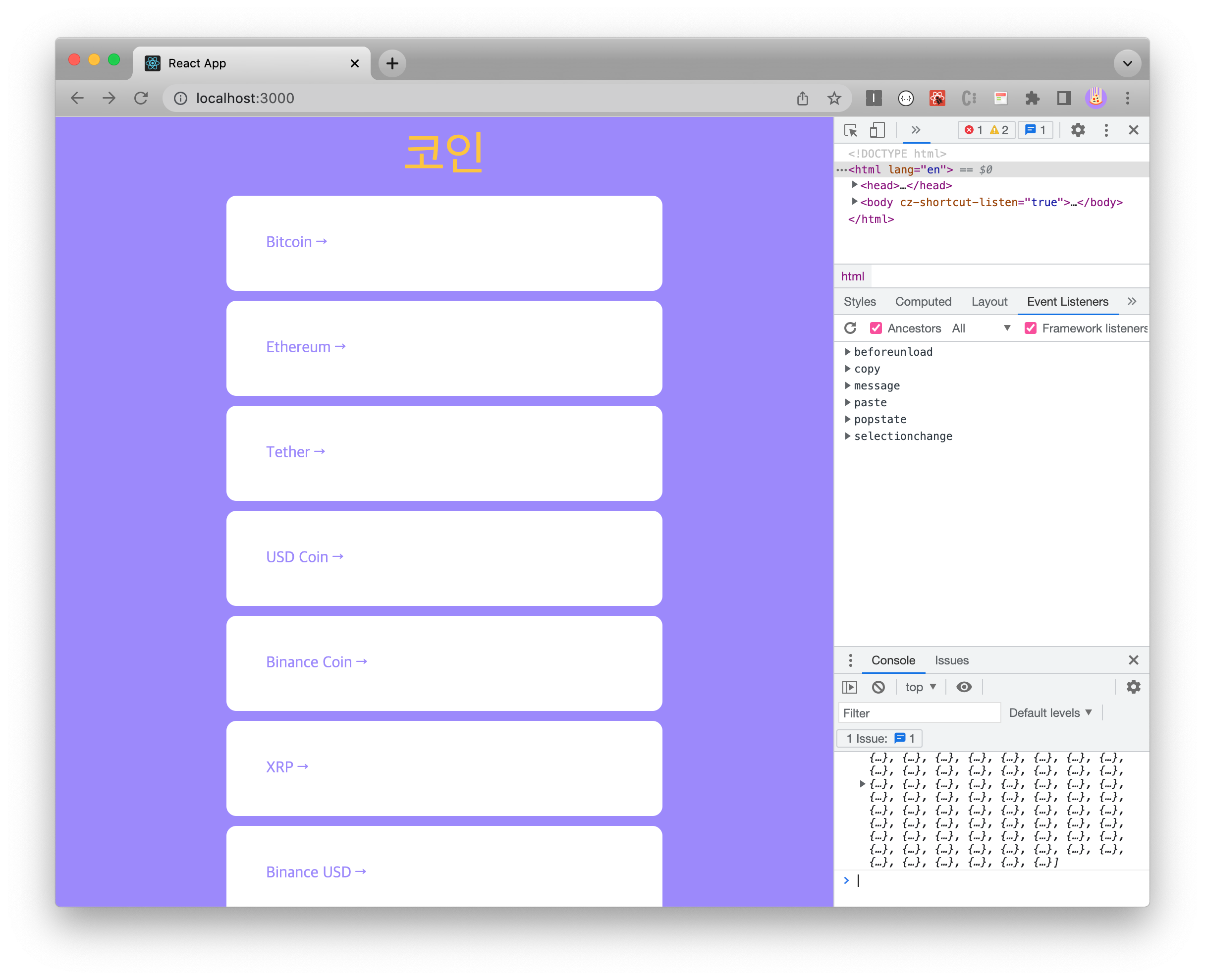Disable the Ancestors checkbox
This screenshot has height=980, width=1205.
click(876, 328)
